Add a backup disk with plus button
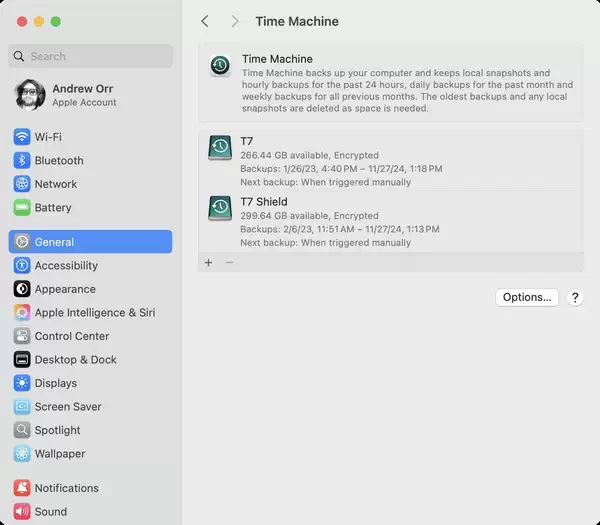Screen dimensions: 600x525 209,262
